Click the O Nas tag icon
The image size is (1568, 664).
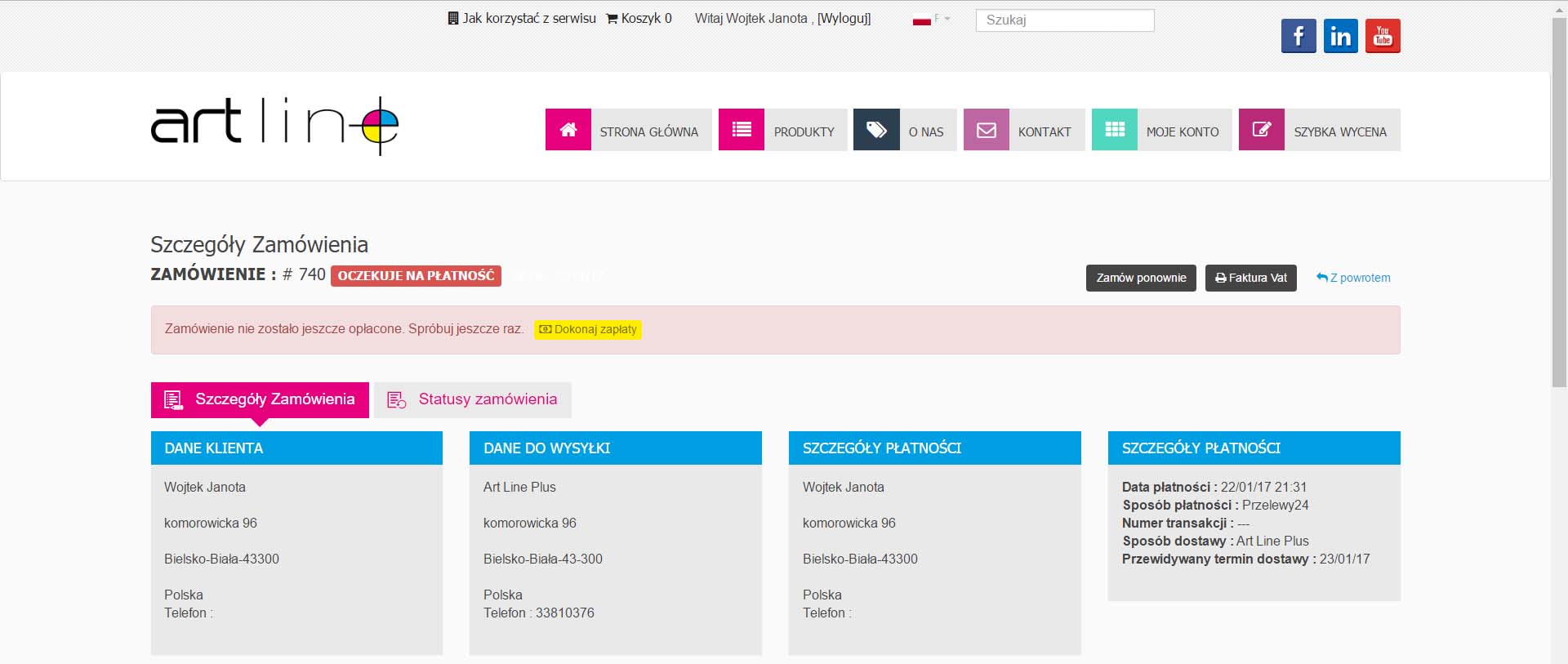click(876, 130)
